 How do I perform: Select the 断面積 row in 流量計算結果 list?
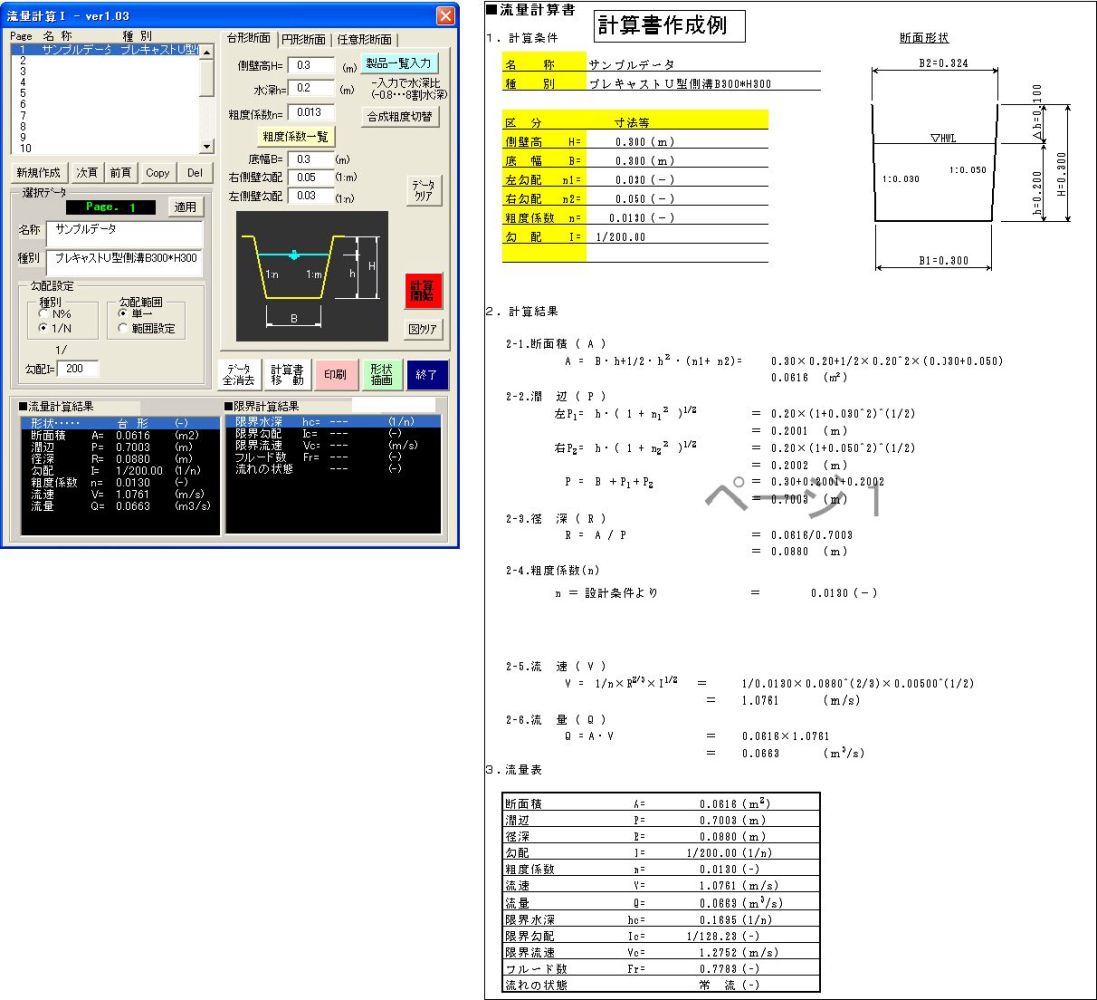click(x=120, y=435)
